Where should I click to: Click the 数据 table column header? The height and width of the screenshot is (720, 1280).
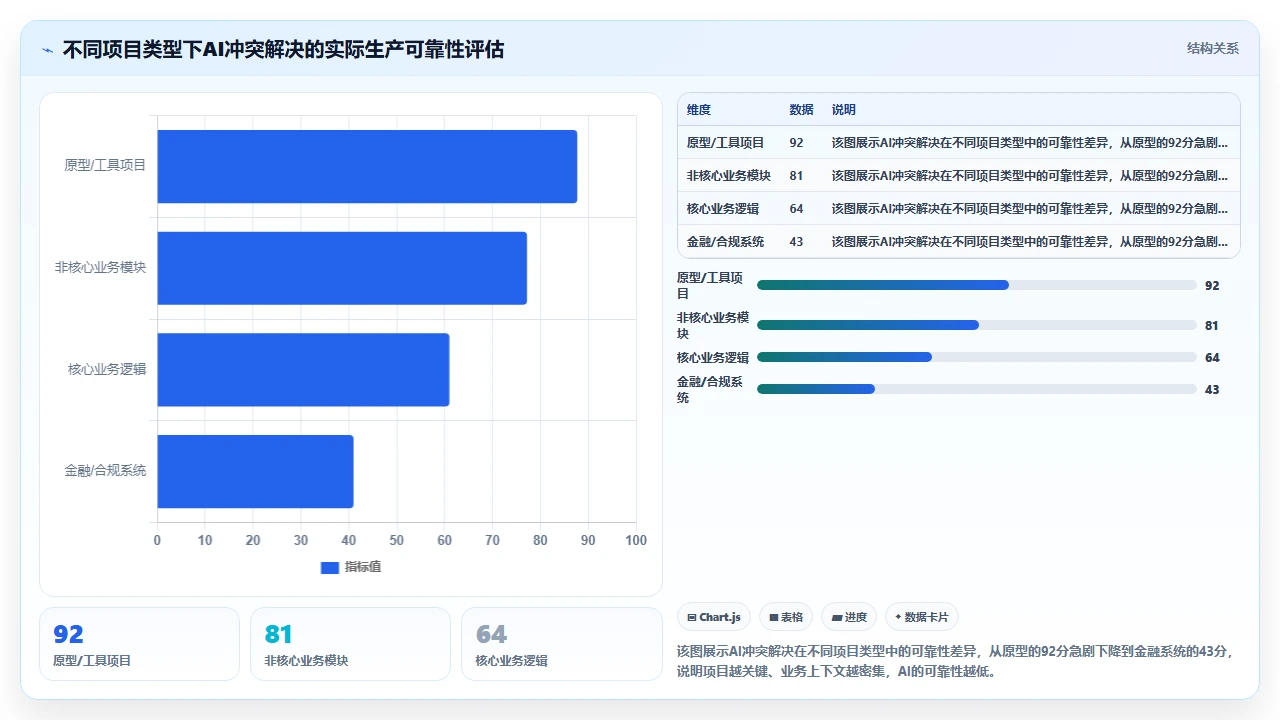(x=801, y=110)
